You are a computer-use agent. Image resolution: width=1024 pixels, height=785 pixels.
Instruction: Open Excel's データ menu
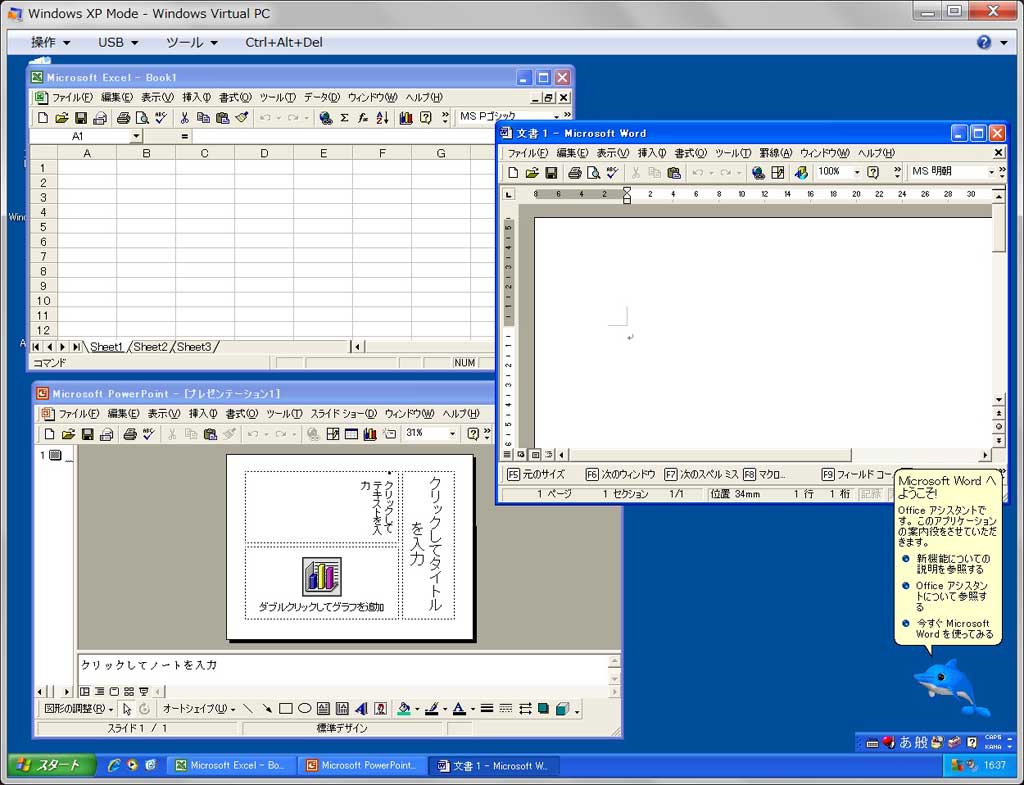(321, 97)
